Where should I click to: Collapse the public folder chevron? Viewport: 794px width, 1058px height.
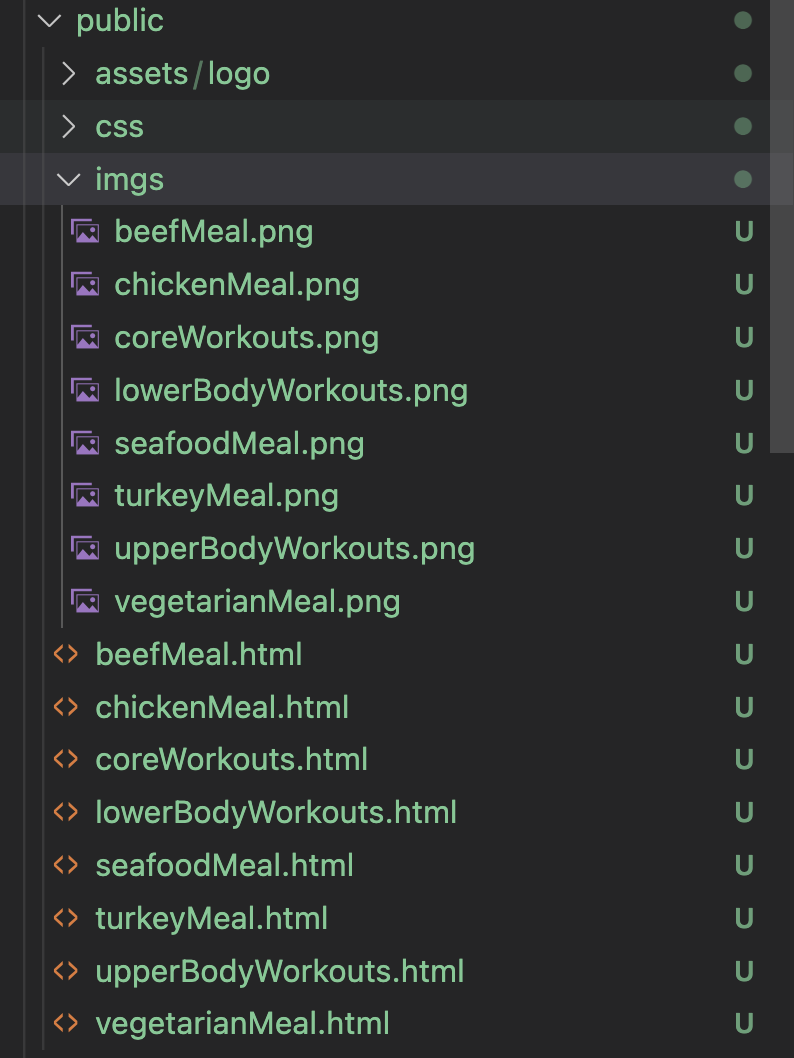point(49,21)
